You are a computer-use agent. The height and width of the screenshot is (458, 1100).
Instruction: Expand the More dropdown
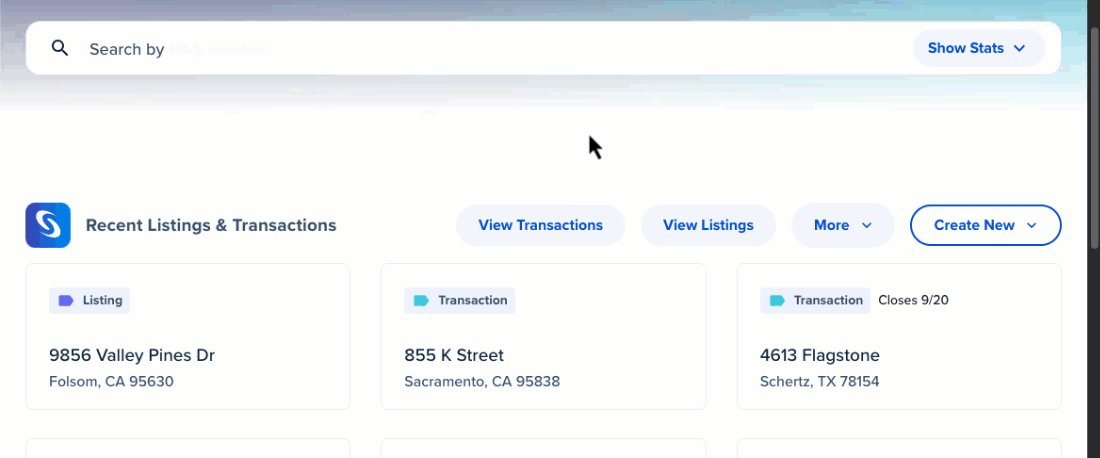(x=843, y=225)
